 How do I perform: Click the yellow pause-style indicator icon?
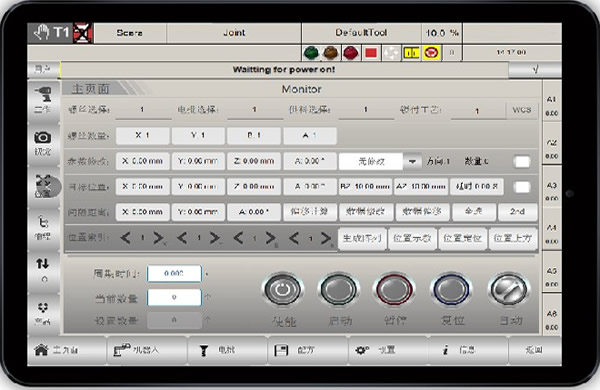(x=411, y=53)
